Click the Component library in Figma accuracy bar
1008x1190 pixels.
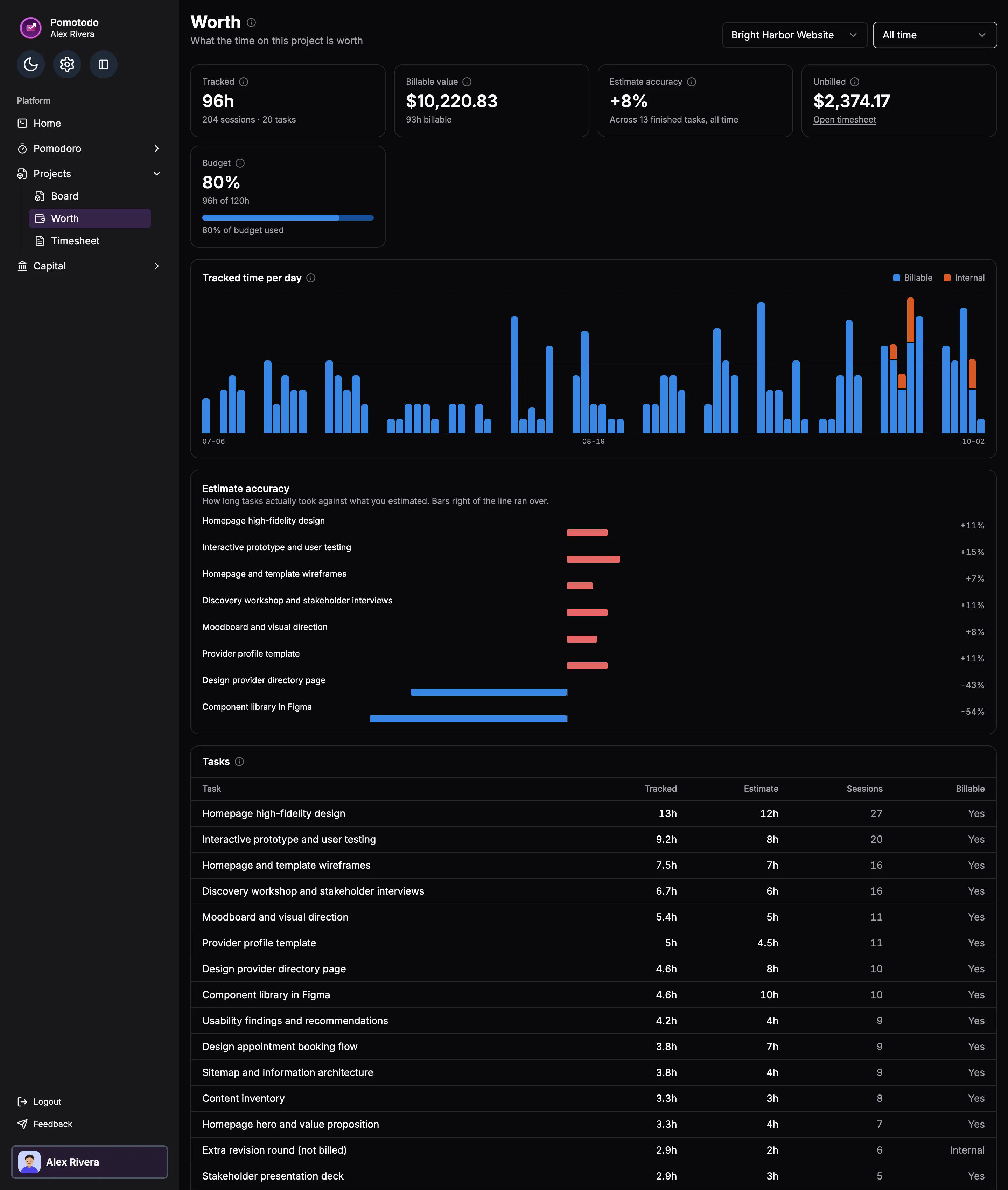click(468, 719)
